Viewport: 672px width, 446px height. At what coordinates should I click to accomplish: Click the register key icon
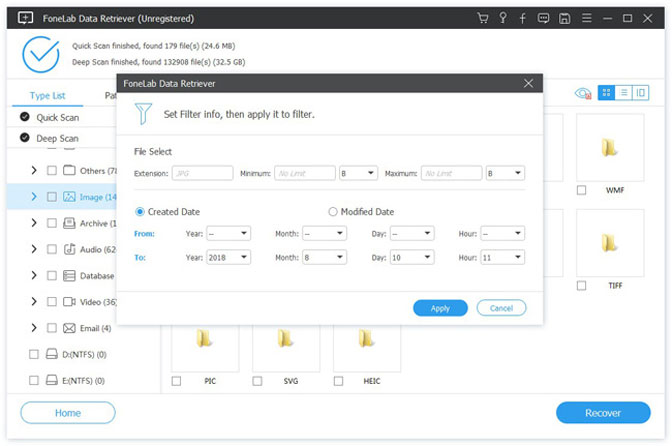click(503, 18)
